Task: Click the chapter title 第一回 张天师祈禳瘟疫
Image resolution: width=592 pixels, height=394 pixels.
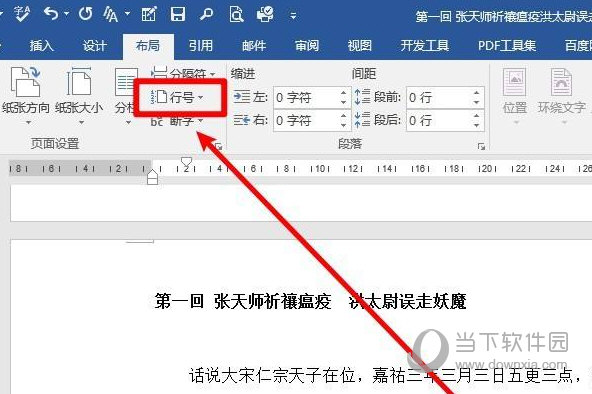Action: 243,302
